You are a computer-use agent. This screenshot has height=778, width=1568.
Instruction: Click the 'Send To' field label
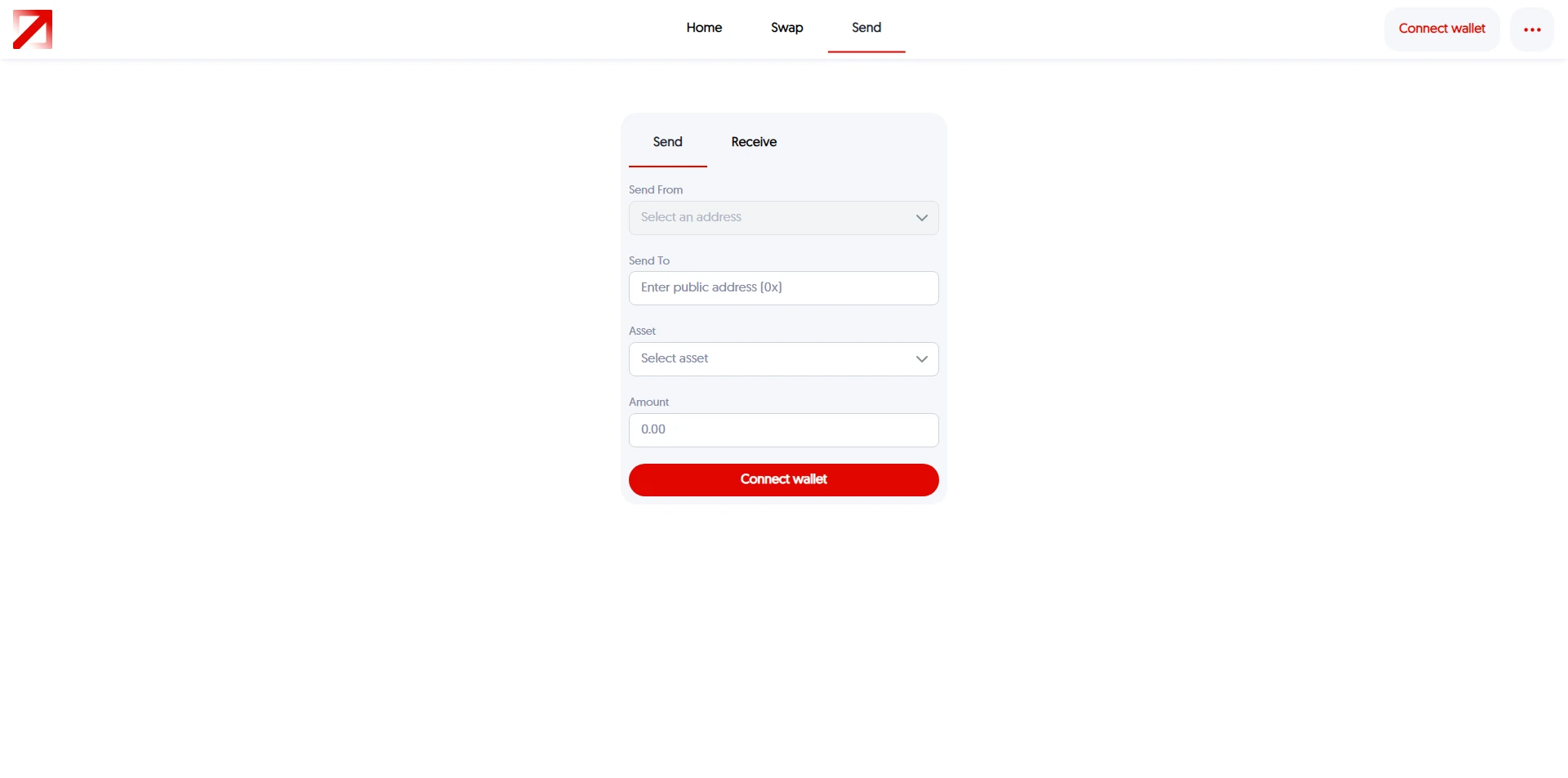pos(648,260)
